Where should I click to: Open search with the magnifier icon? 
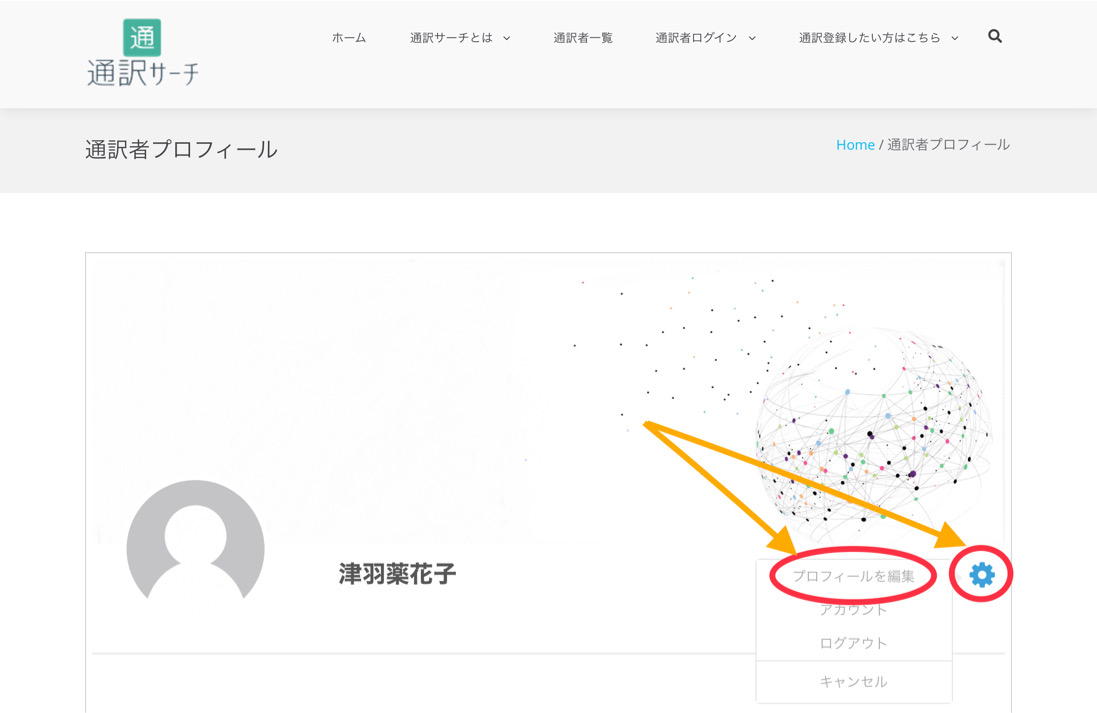pos(995,36)
